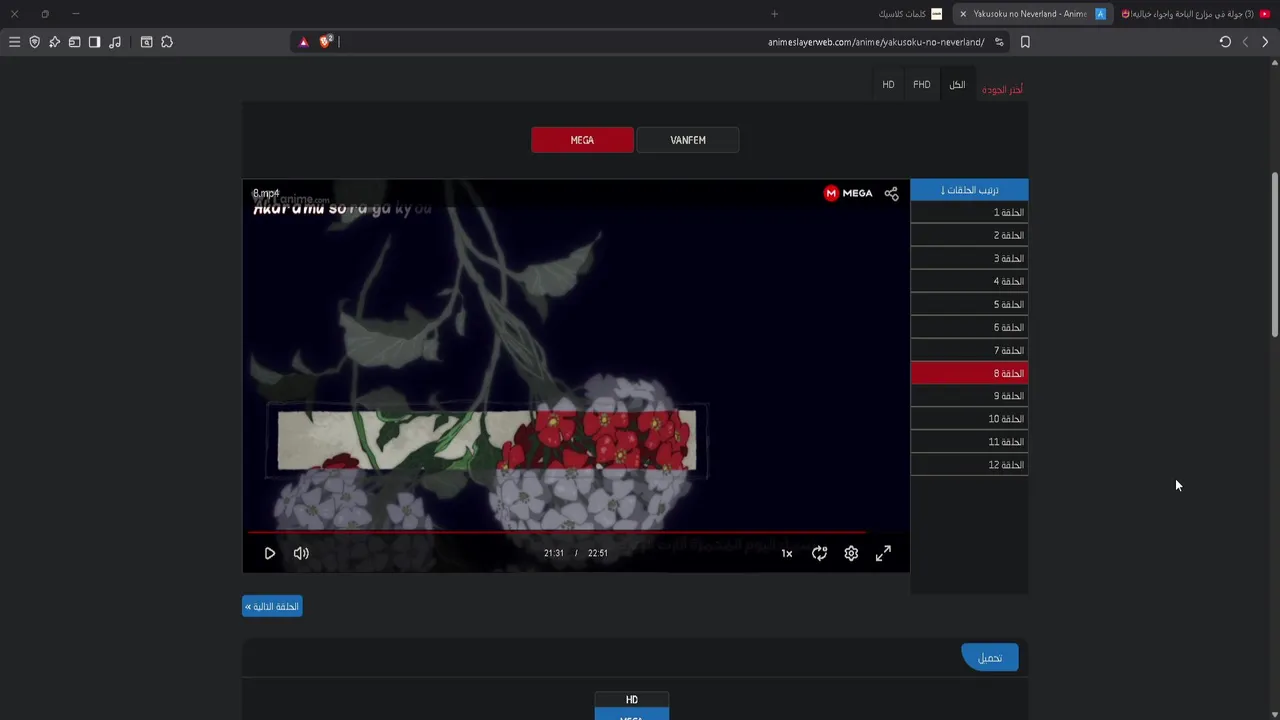Screen dimensions: 1280x720
Task: Mute the video via the speaker icon
Action: [301, 553]
